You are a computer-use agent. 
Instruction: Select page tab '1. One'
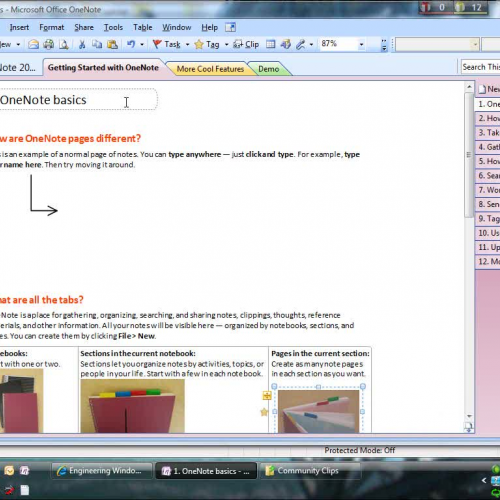coord(488,104)
